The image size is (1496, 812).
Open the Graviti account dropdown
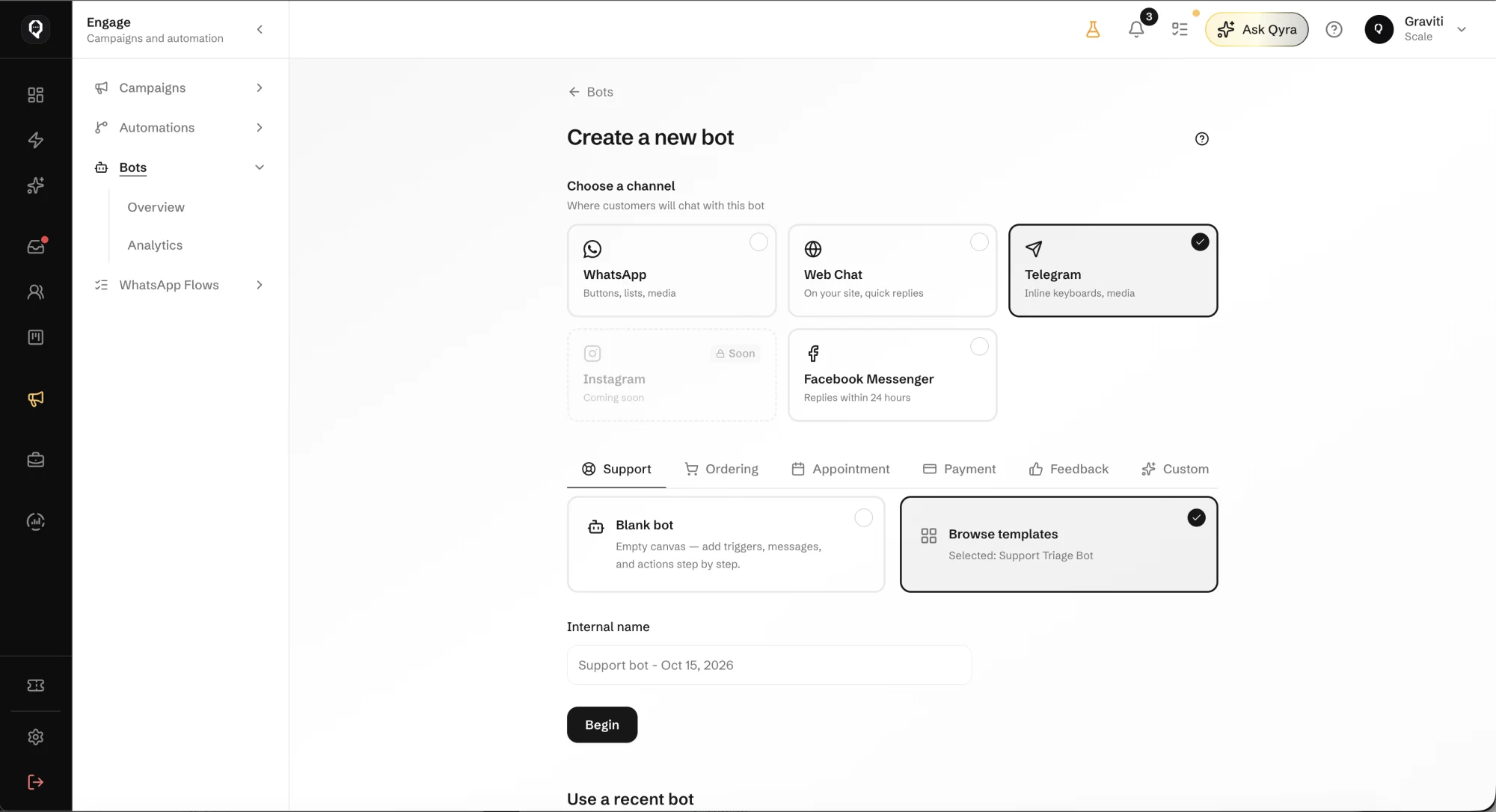[x=1416, y=29]
